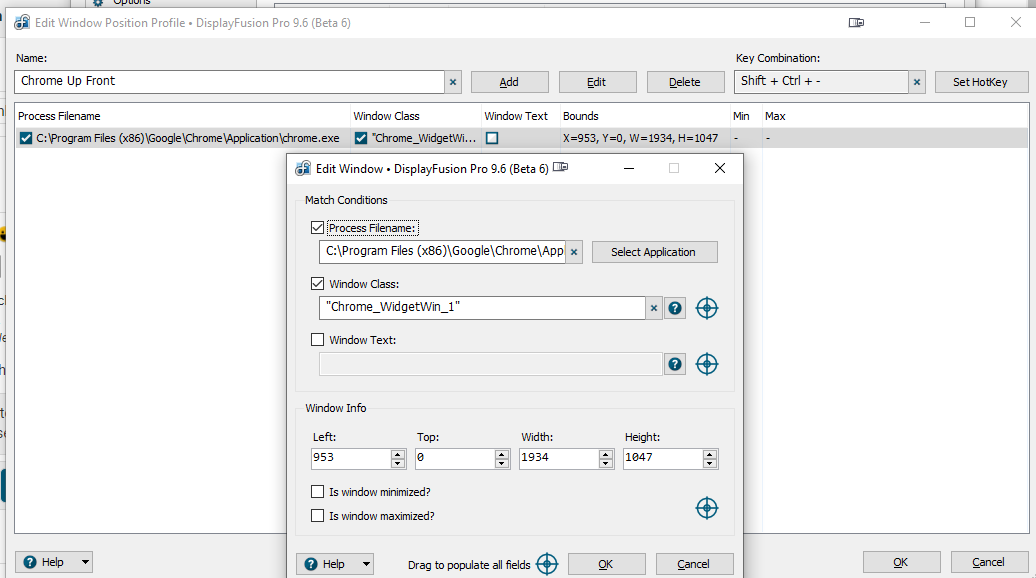Screen dimensions: 1036x578
Task: Increase the Left value with up arrow
Action: tap(398, 454)
